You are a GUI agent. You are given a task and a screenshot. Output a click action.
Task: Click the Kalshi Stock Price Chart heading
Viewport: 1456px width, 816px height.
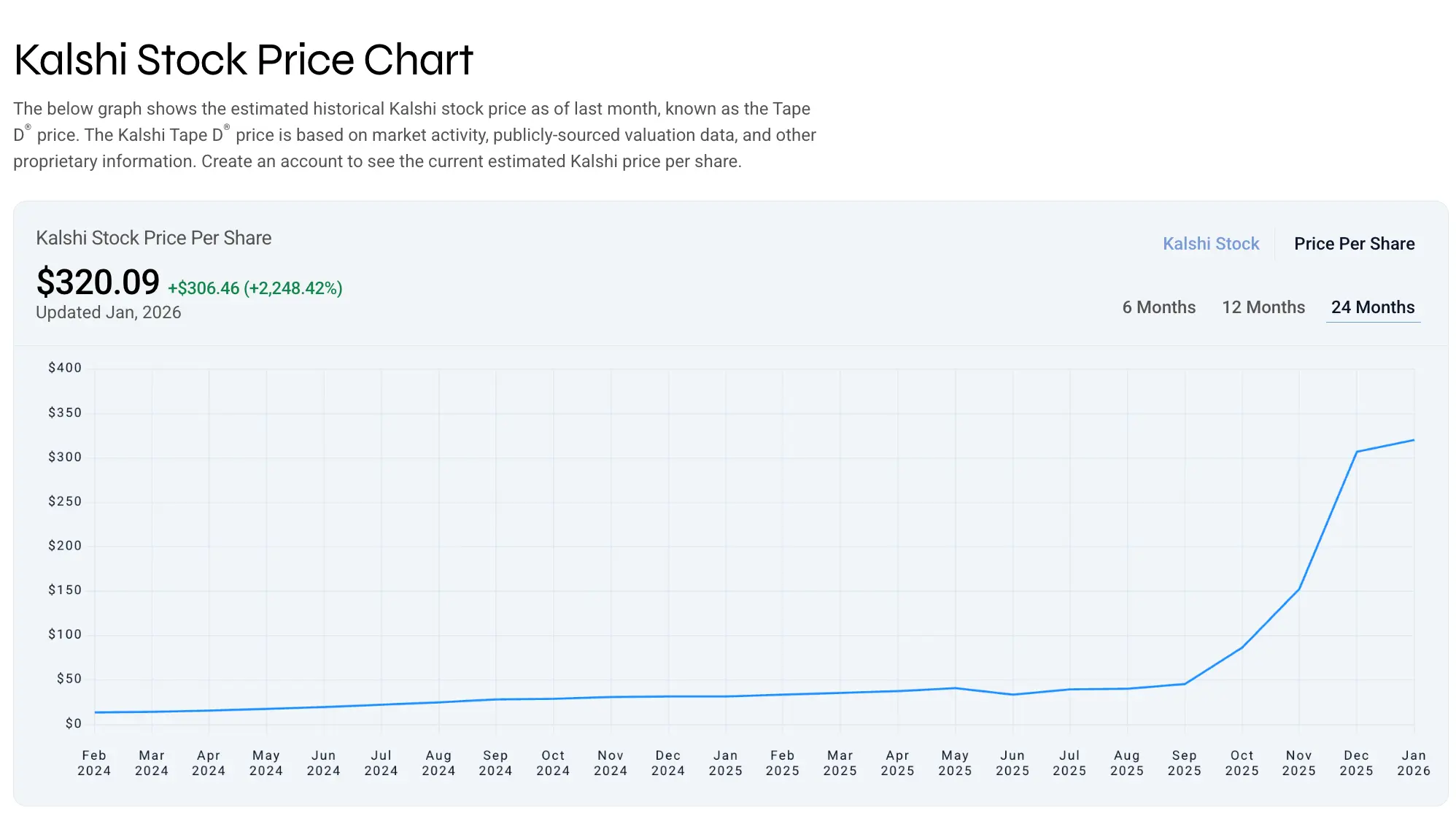(x=244, y=60)
